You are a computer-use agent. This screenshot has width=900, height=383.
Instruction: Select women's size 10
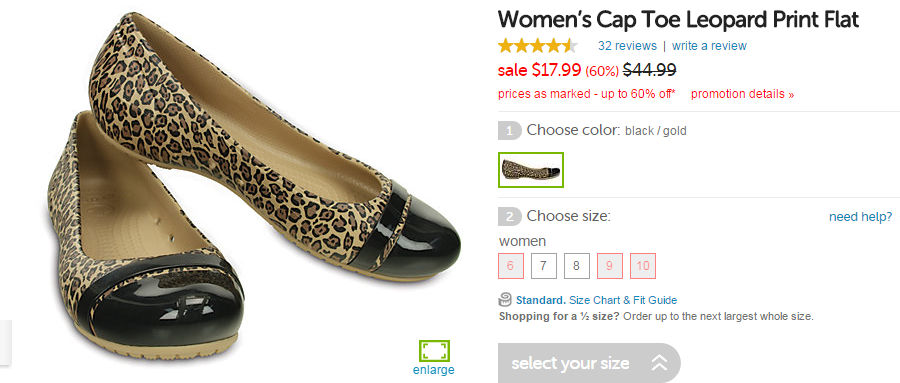point(643,266)
